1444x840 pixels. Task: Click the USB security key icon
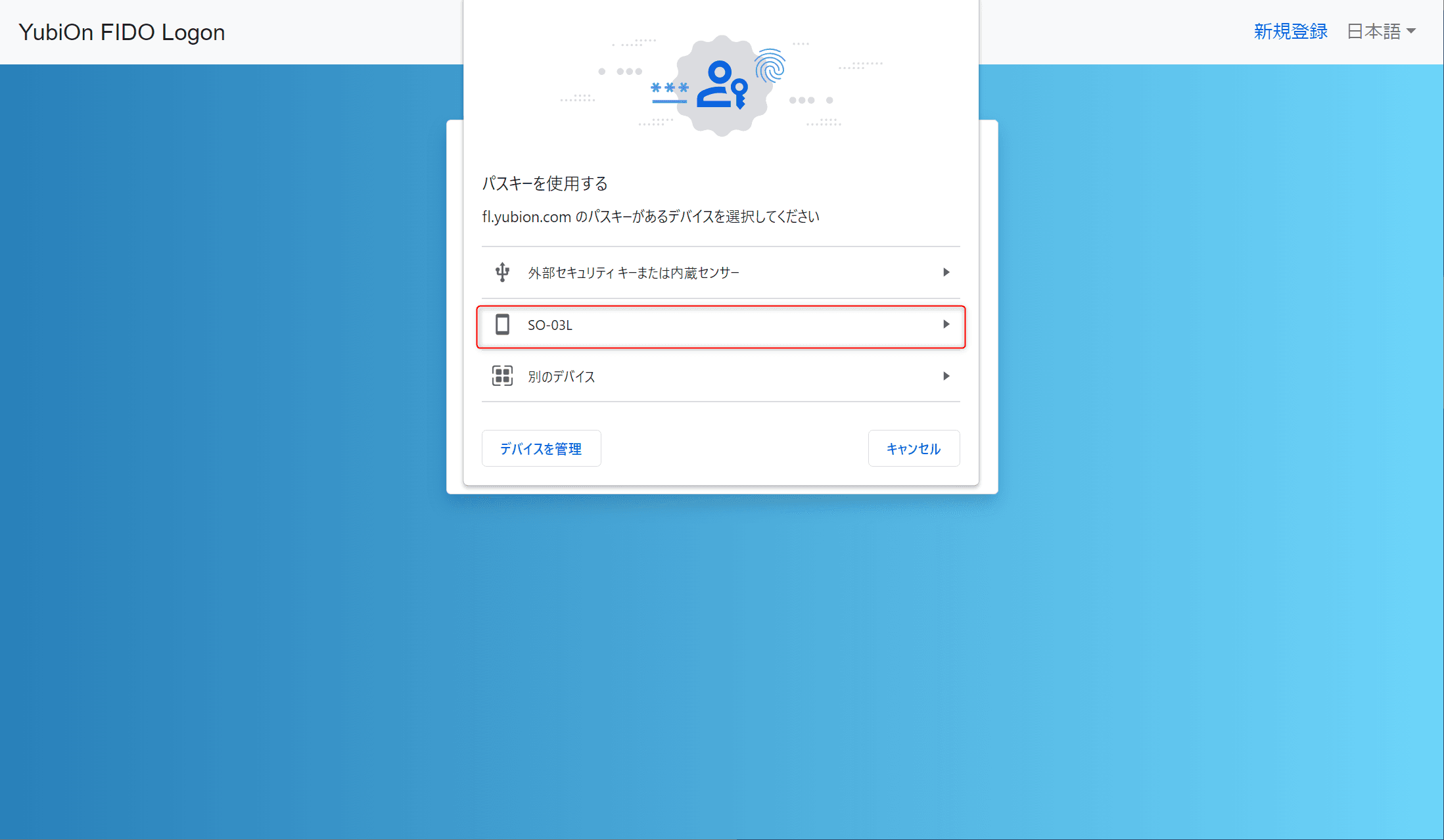pos(502,272)
